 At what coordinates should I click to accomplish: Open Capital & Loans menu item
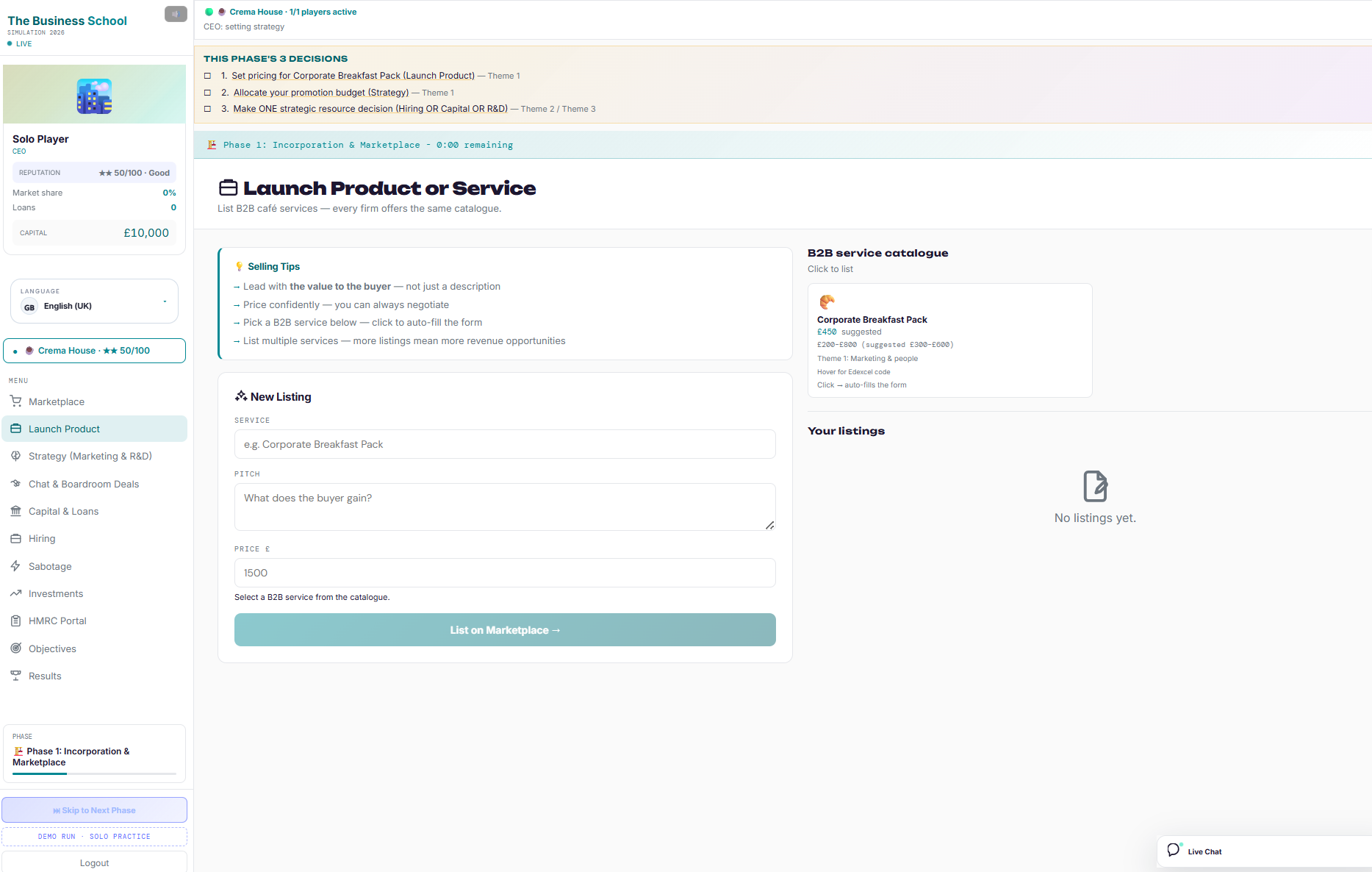point(94,511)
